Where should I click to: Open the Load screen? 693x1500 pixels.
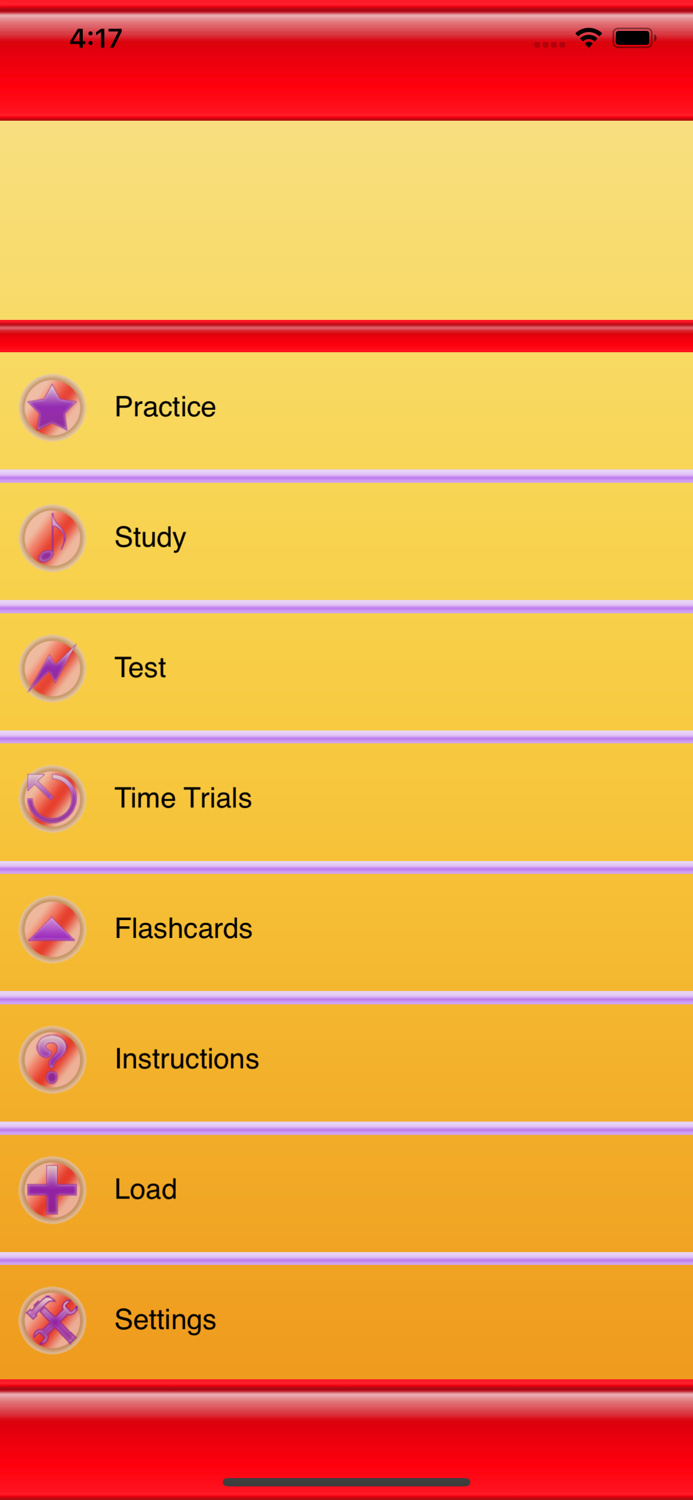point(146,1190)
